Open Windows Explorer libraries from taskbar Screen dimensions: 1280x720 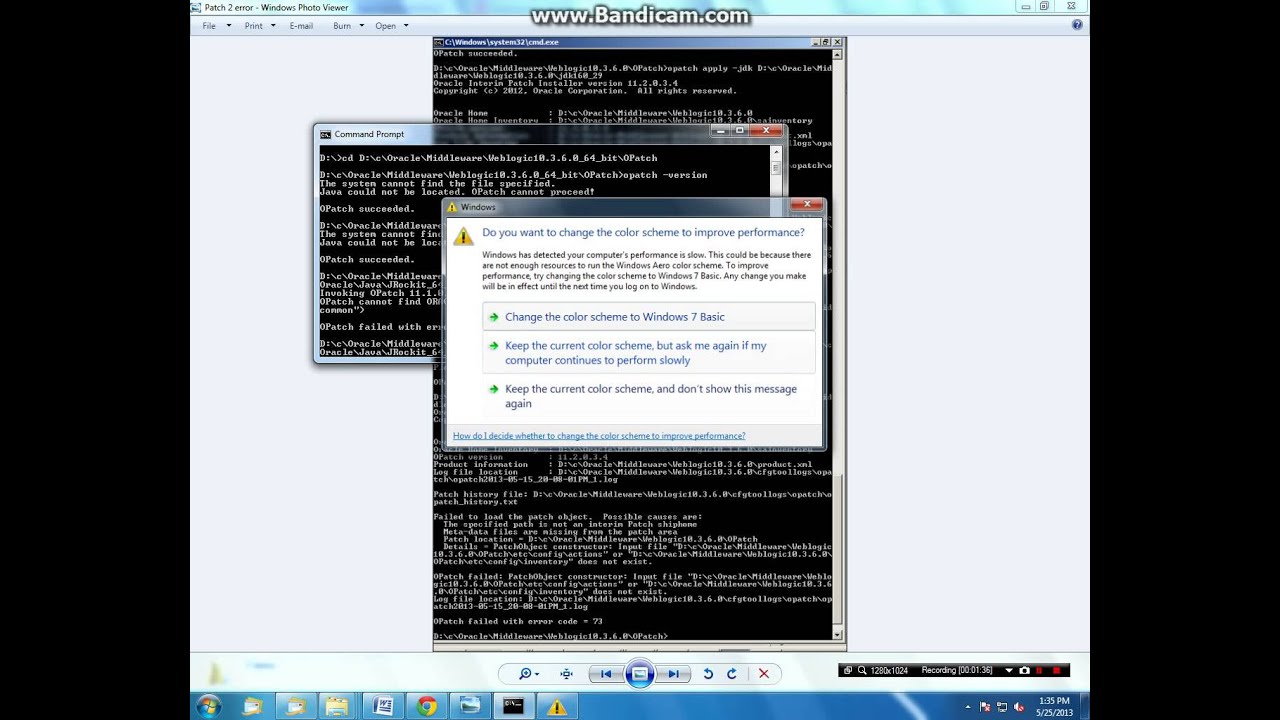tap(338, 707)
